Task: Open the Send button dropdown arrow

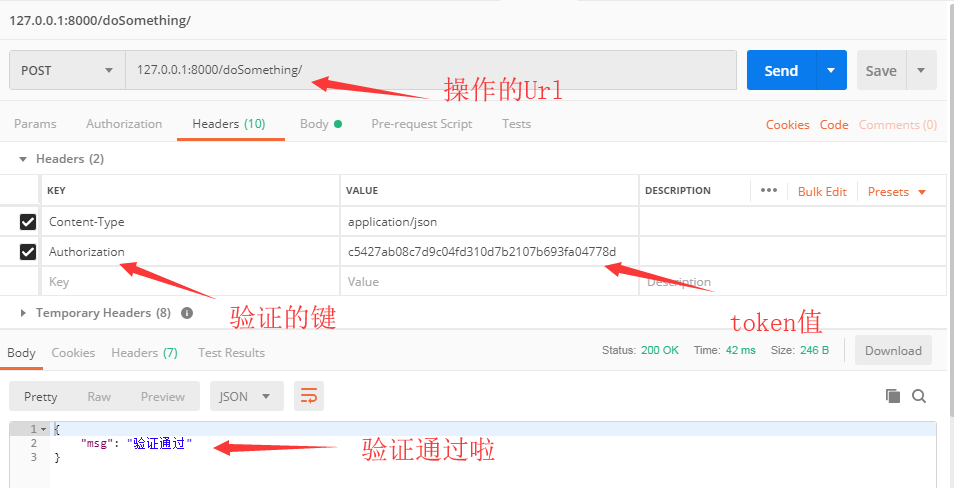Action: [831, 70]
